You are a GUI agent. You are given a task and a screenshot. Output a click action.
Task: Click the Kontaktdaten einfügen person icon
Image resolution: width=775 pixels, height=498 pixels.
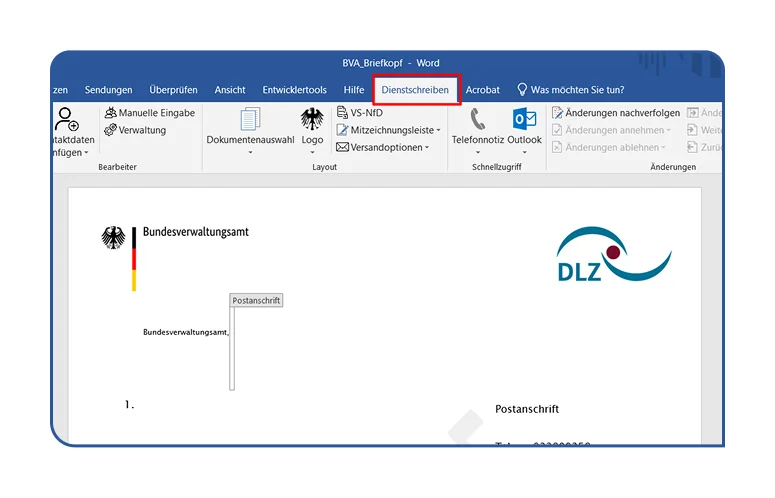click(66, 119)
